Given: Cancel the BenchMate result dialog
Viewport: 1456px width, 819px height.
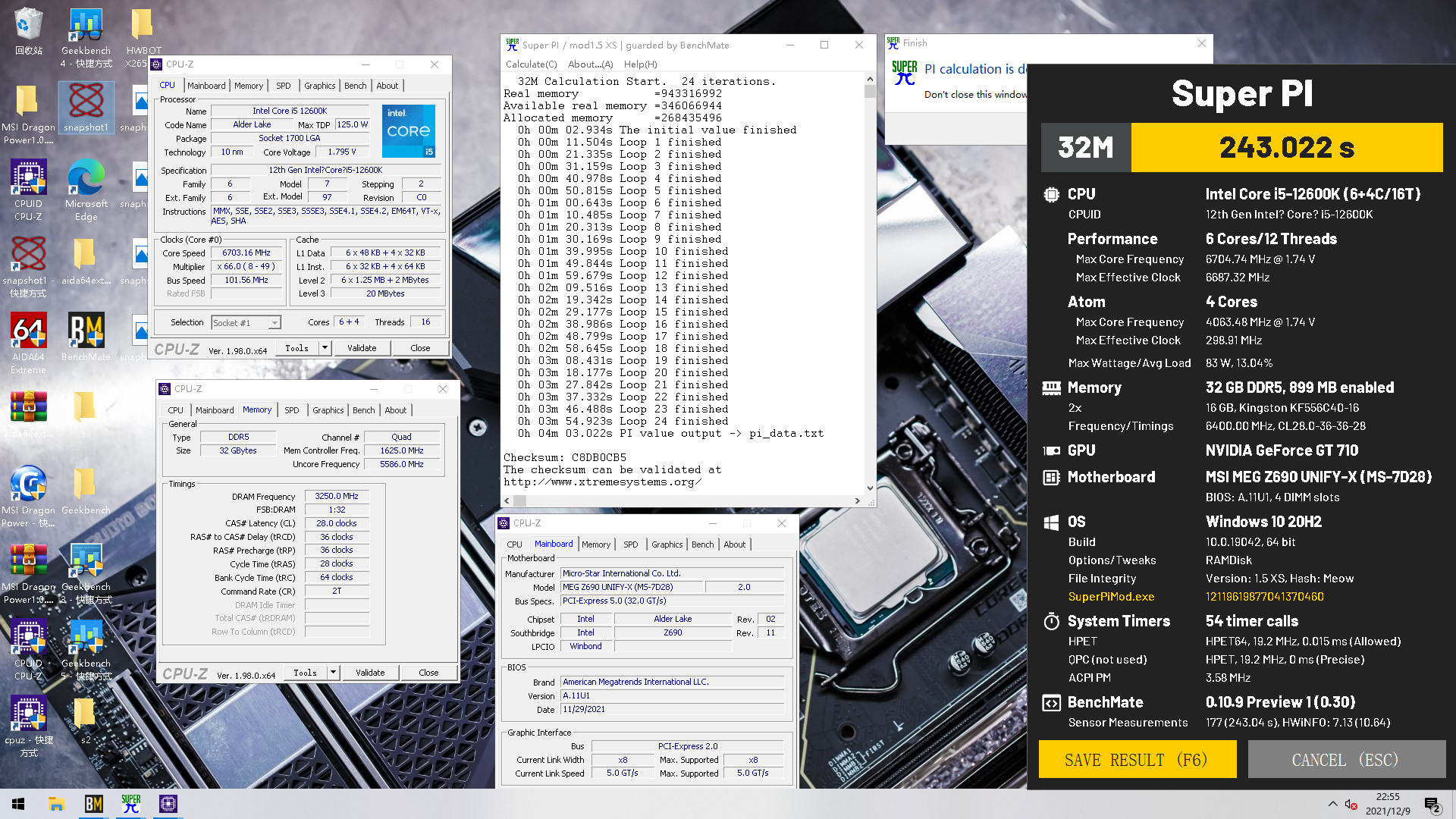Looking at the screenshot, I should coord(1346,759).
